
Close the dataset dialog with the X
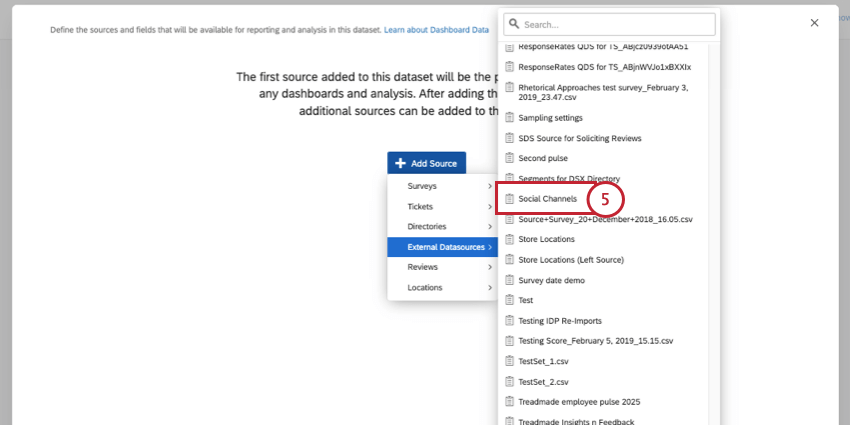pyautogui.click(x=814, y=23)
